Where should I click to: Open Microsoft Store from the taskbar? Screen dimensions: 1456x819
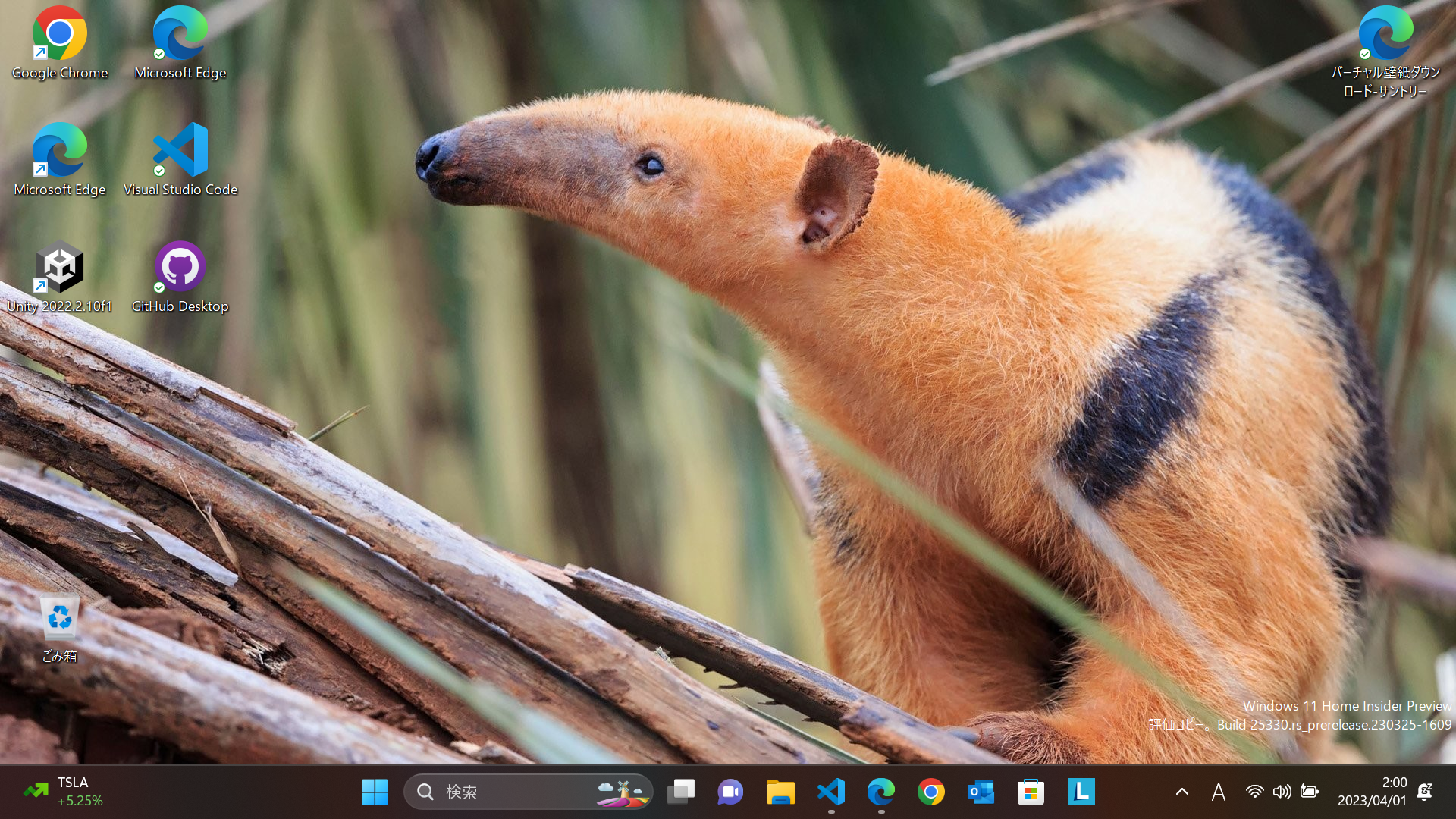1031,792
